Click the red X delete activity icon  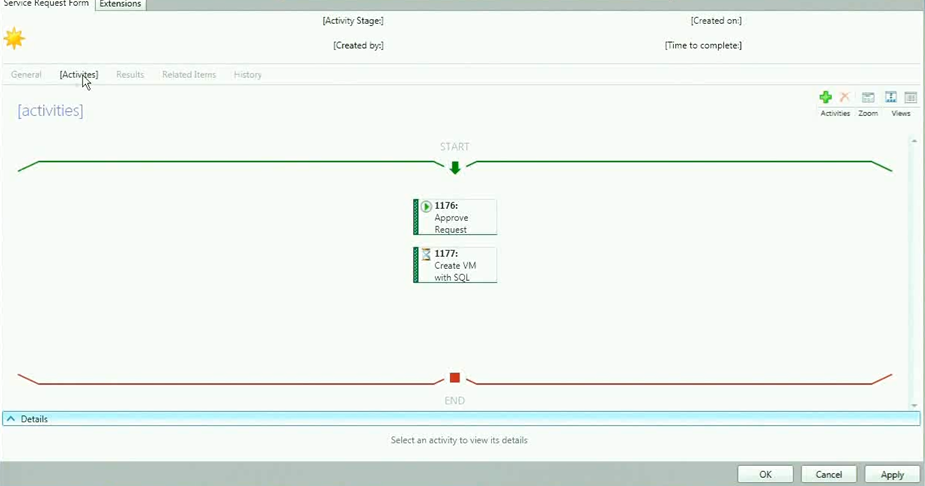845,97
